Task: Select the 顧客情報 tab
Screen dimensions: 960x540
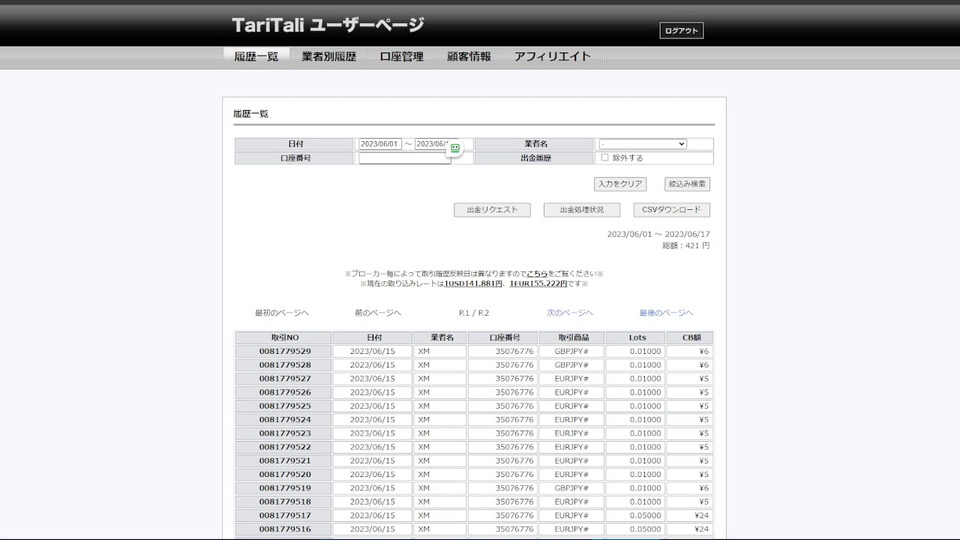Action: (469, 56)
